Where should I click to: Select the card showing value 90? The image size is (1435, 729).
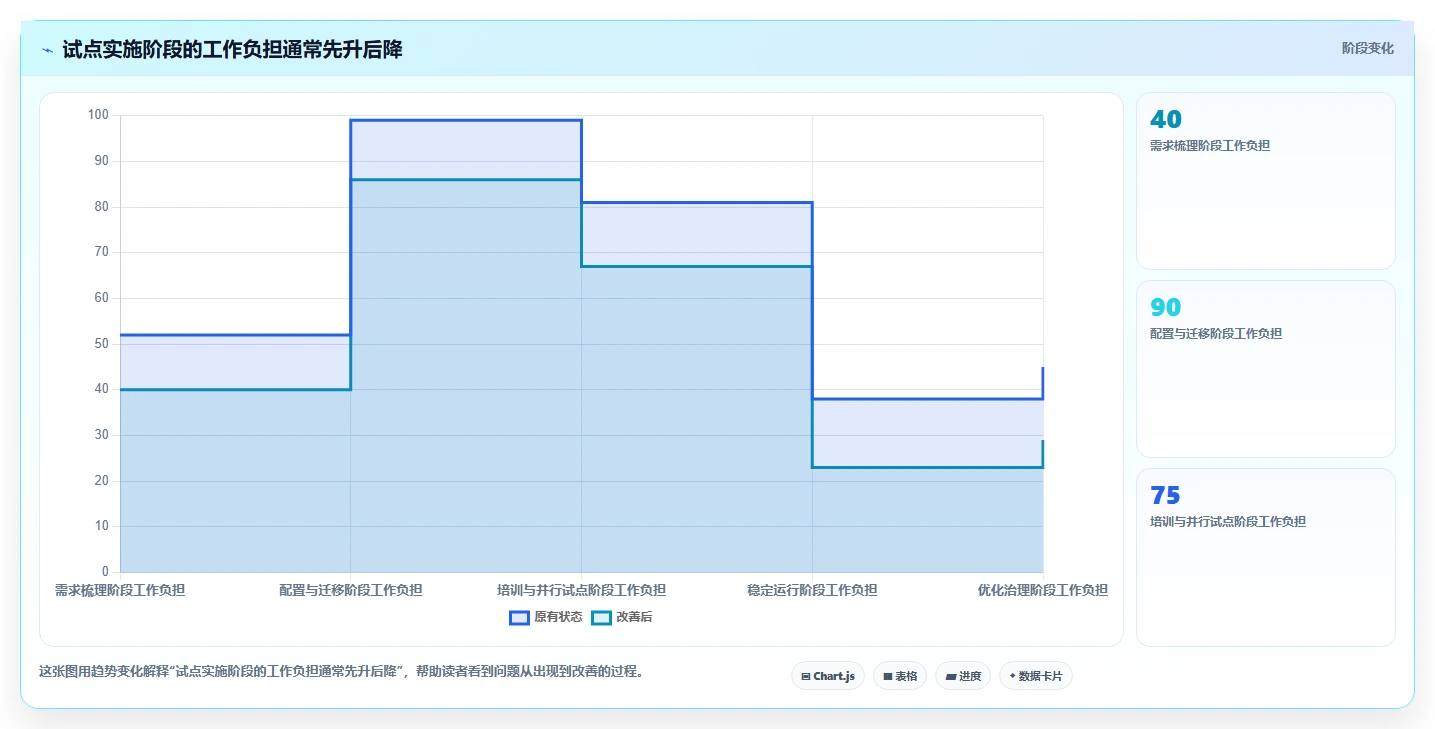1265,369
